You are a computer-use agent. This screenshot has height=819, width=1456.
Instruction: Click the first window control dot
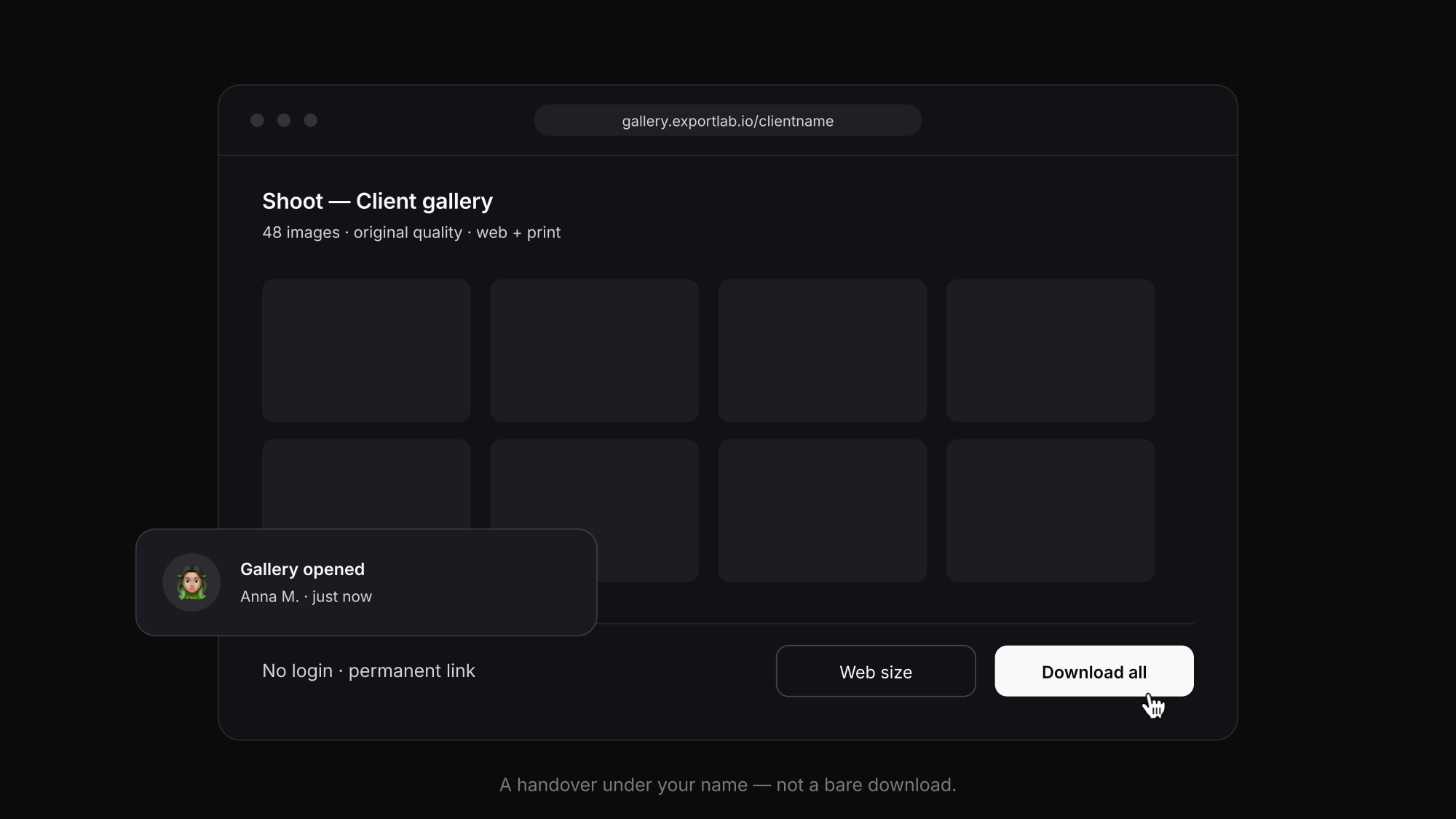click(x=257, y=120)
